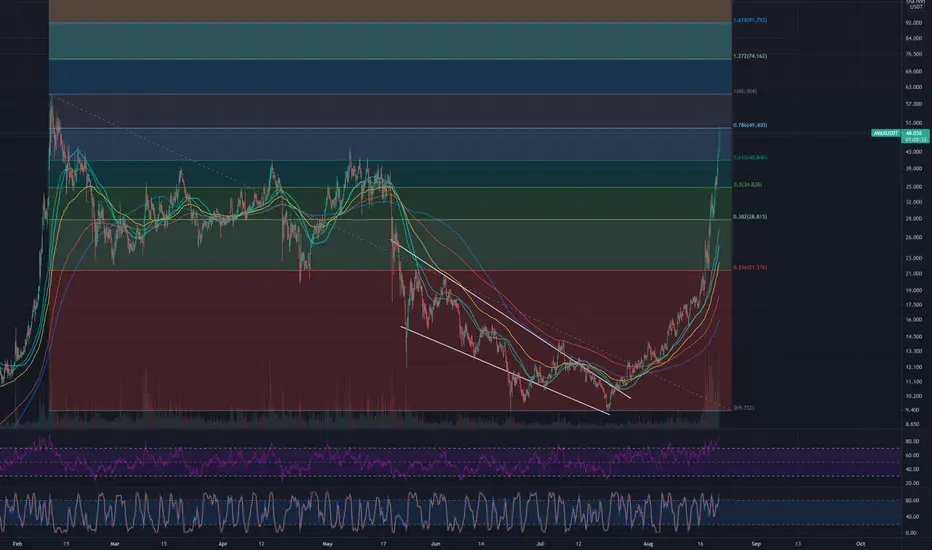932x550 pixels.
Task: Click the 60.00 value on RSI scale
Action: (x=912, y=455)
